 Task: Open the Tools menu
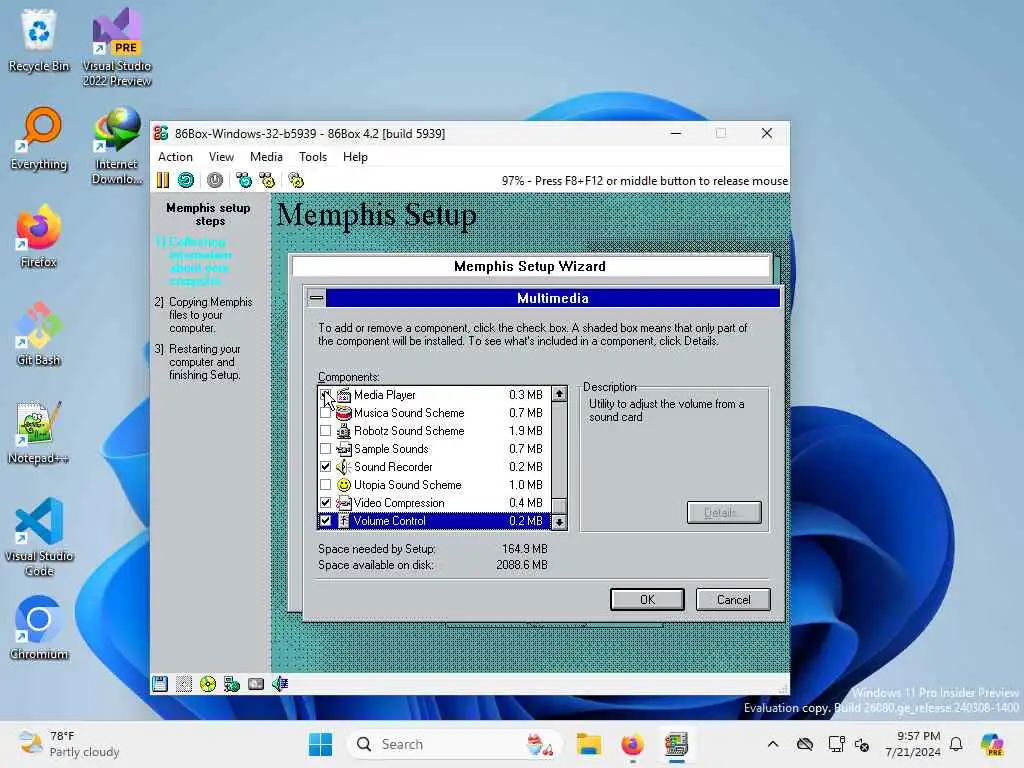click(313, 157)
